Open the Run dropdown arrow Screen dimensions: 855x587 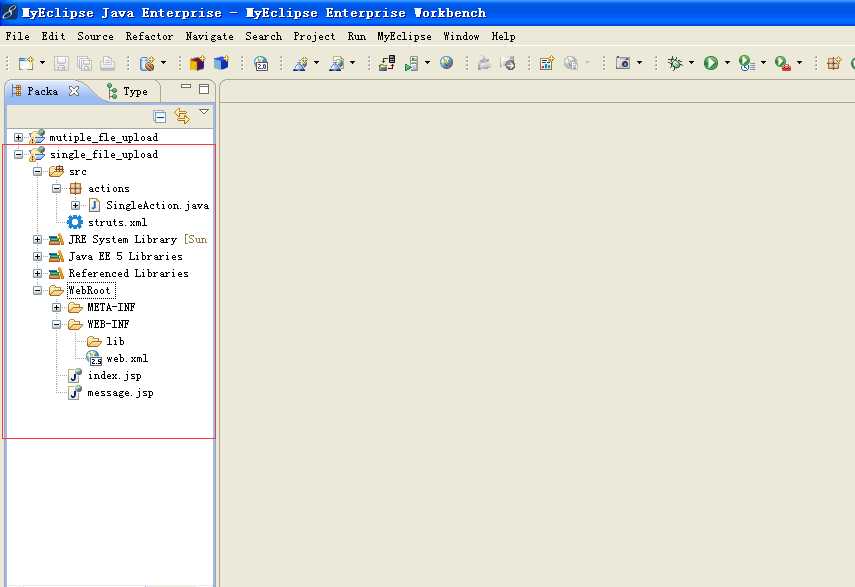pyautogui.click(x=727, y=63)
